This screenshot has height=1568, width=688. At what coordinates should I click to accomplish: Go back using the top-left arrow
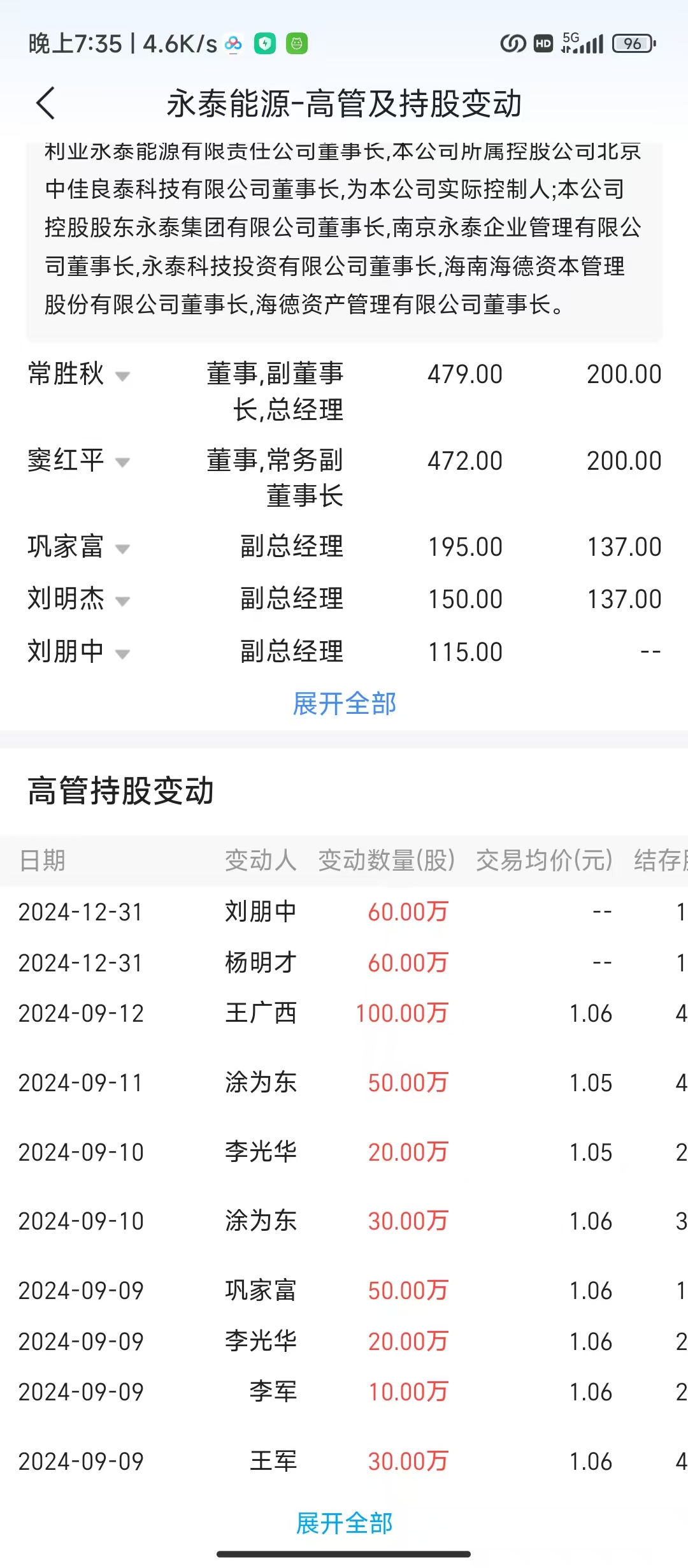(x=46, y=103)
